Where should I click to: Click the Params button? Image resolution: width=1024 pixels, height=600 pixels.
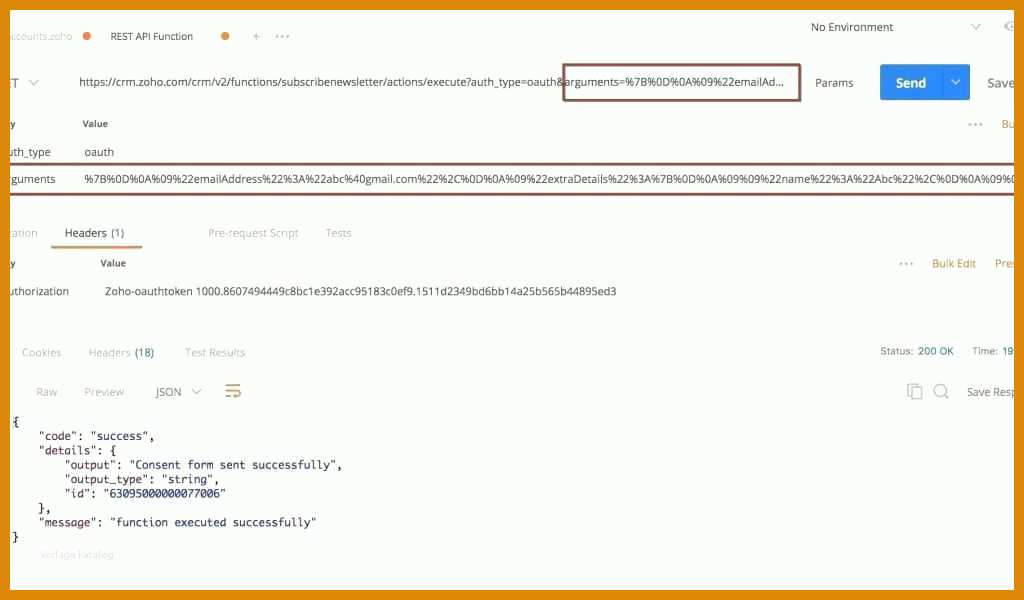coord(834,83)
